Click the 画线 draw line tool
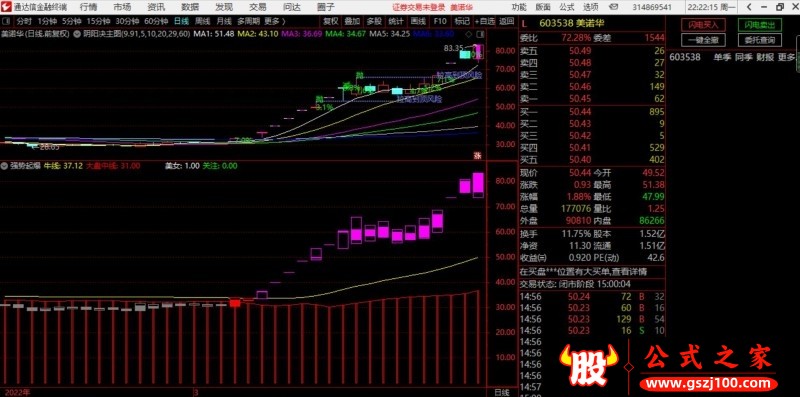800x397 pixels. point(418,21)
